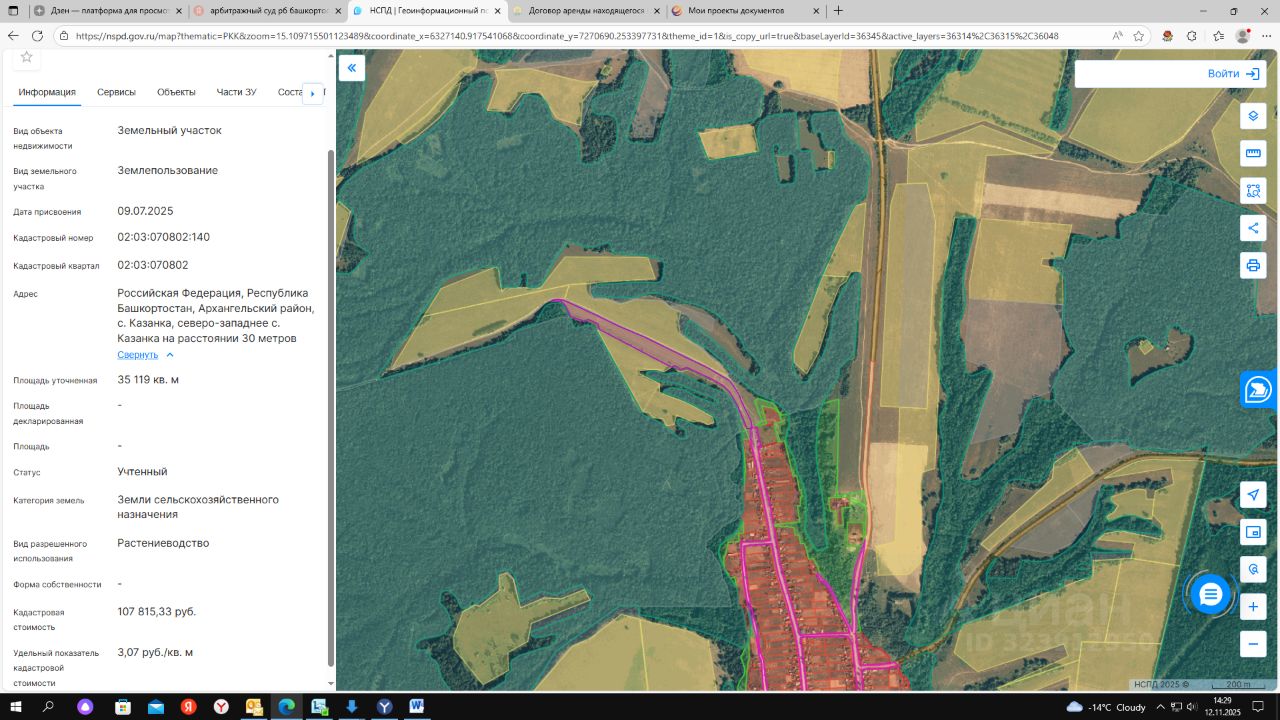
Task: Open the chat assistant bubble
Action: click(1210, 595)
